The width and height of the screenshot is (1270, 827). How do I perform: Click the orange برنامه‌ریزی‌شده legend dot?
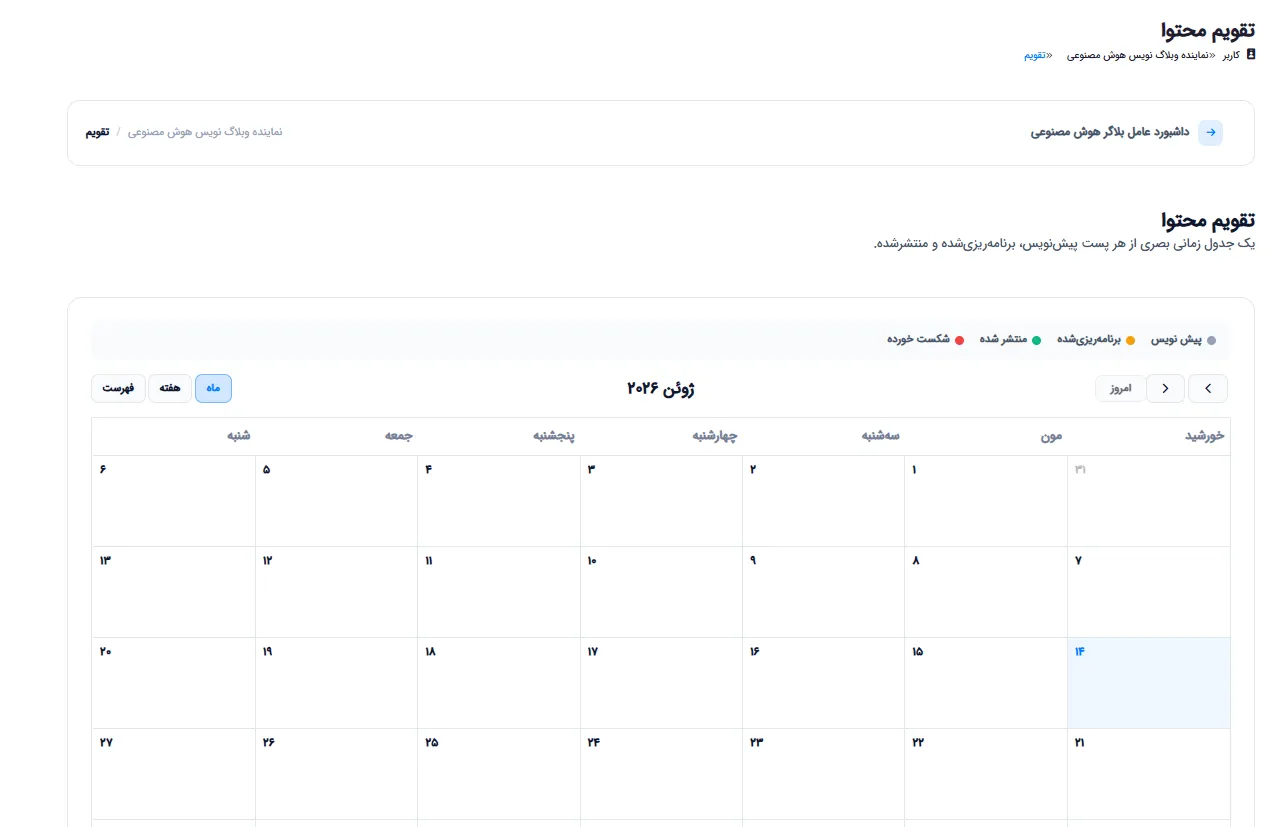pyautogui.click(x=1131, y=341)
